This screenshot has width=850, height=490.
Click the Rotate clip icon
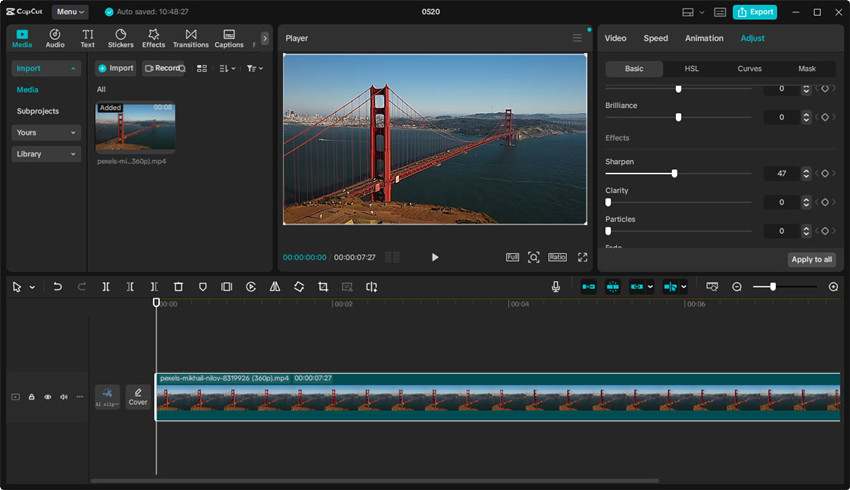coord(299,287)
